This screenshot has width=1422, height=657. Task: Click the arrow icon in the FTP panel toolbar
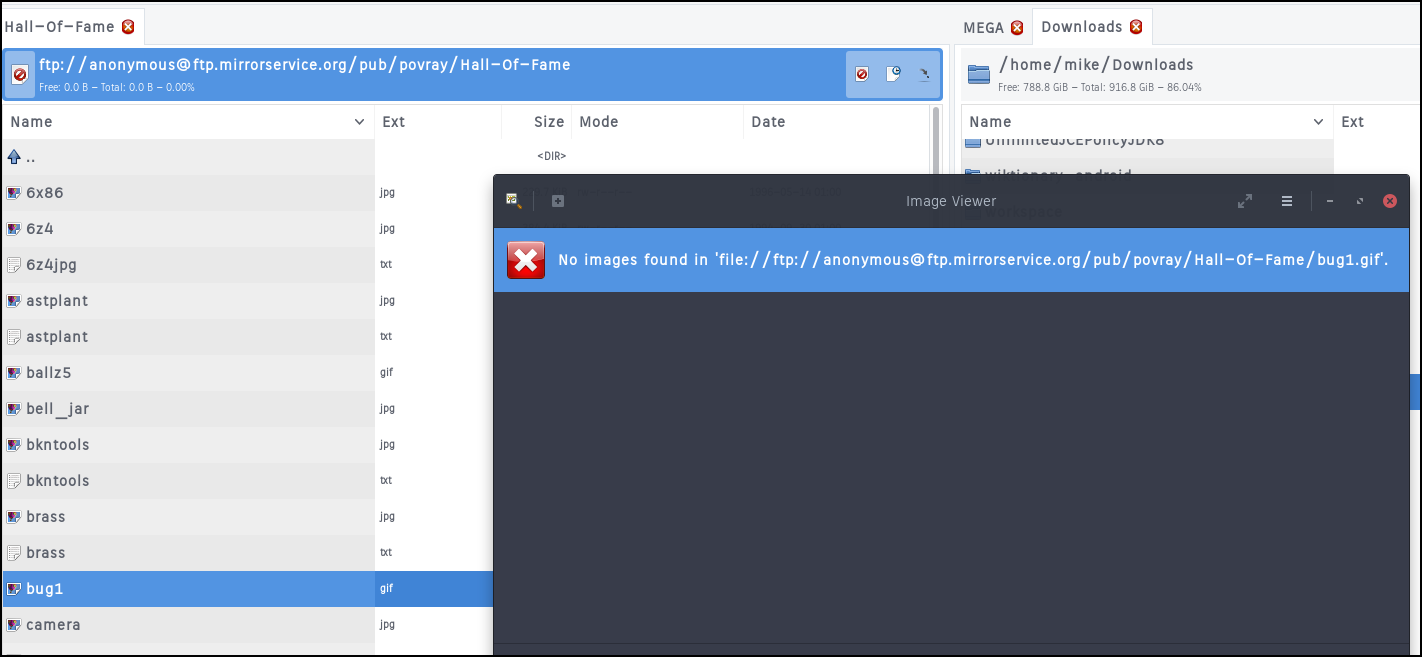pos(924,74)
